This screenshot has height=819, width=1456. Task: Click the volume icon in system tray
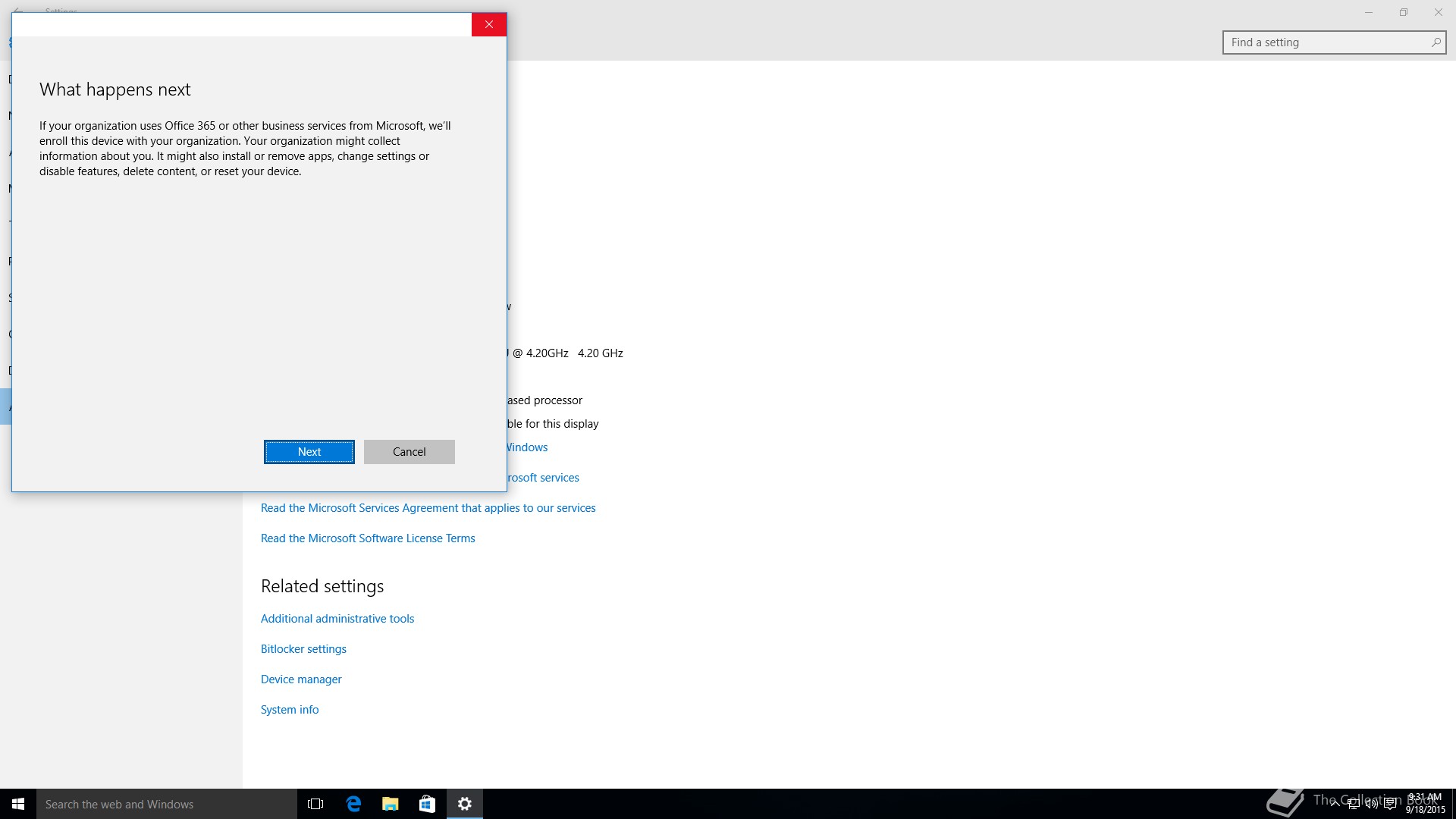pos(1371,804)
